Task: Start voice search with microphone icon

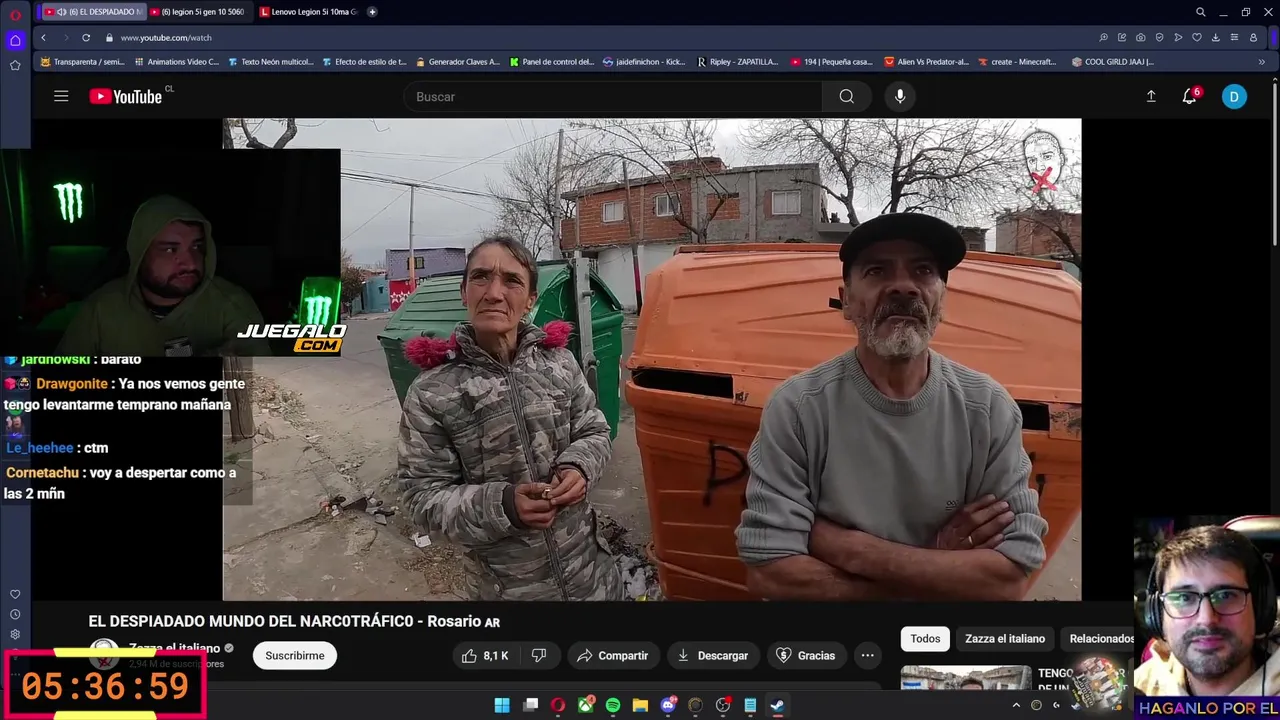Action: [900, 96]
